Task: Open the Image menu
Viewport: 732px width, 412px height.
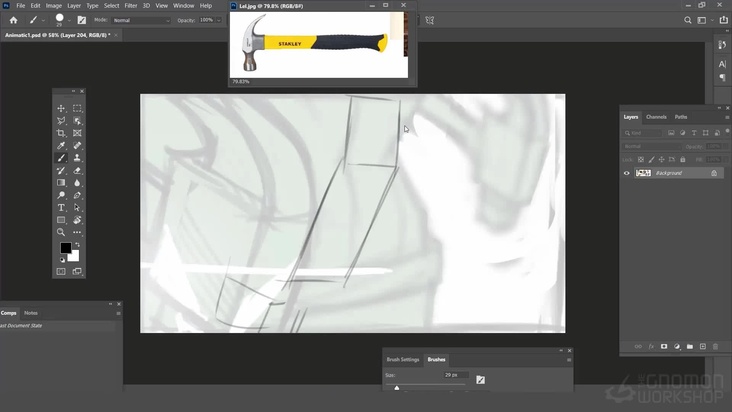Action: (x=54, y=6)
